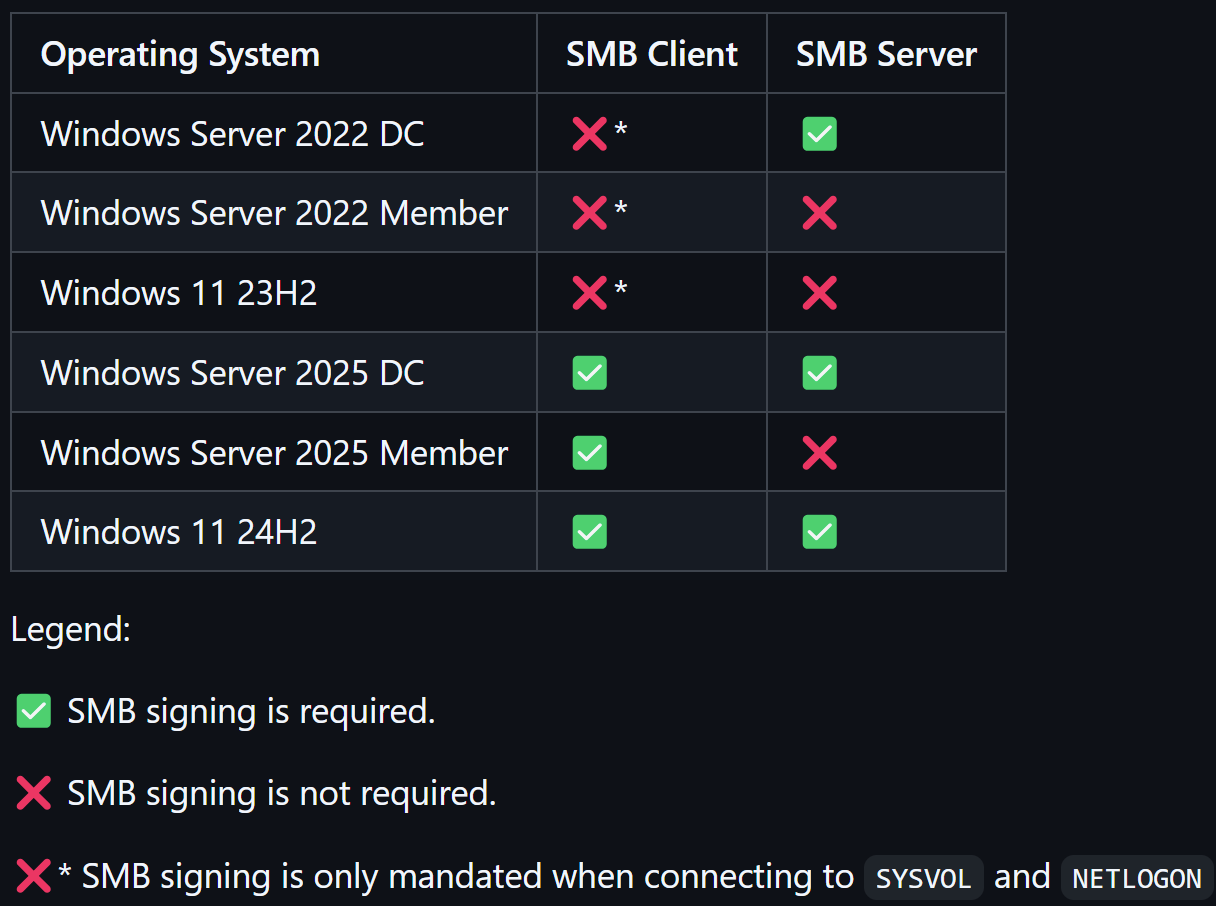Click the NETLOGON code label
Image resolution: width=1216 pixels, height=906 pixels.
click(x=1137, y=878)
